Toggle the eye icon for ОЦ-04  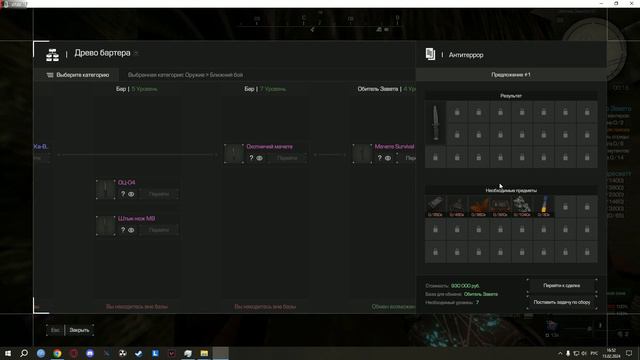click(131, 194)
